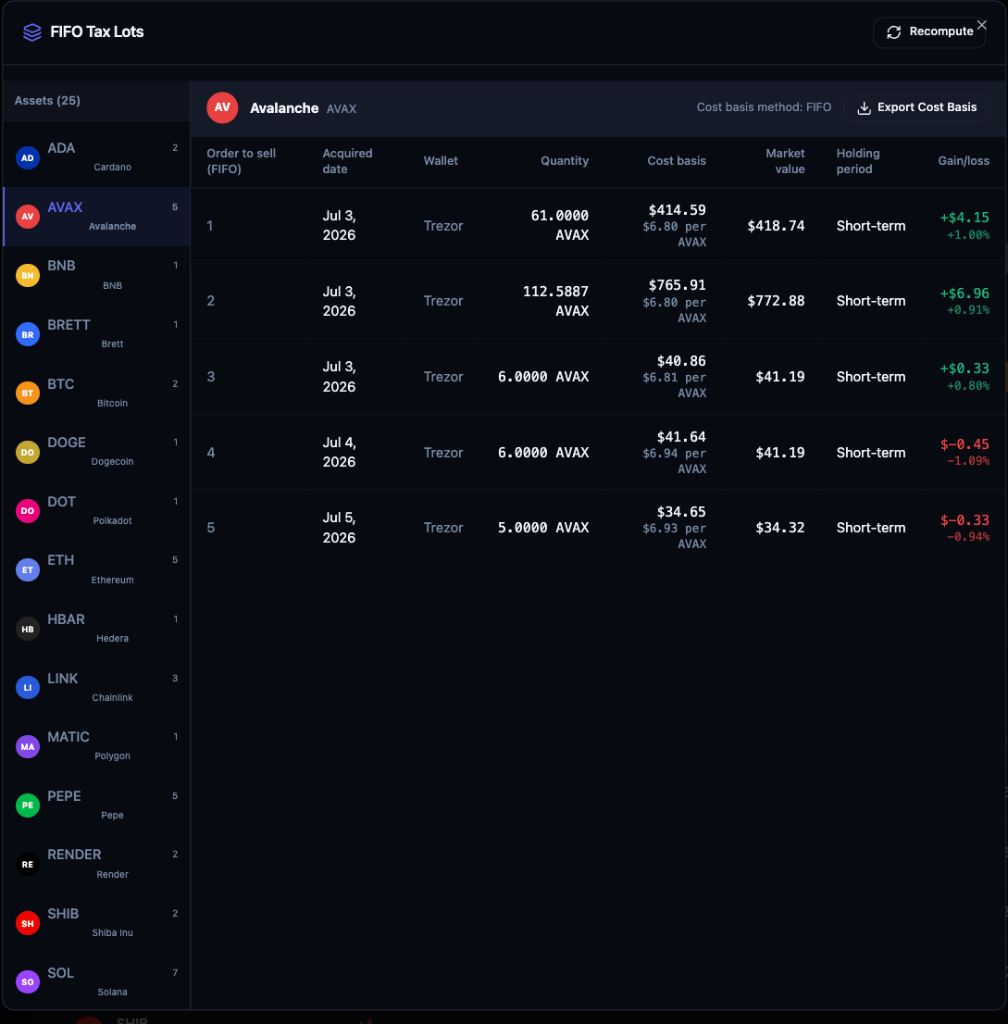Click the $40.86 cost basis value
This screenshot has height=1024, width=1008.
681,361
